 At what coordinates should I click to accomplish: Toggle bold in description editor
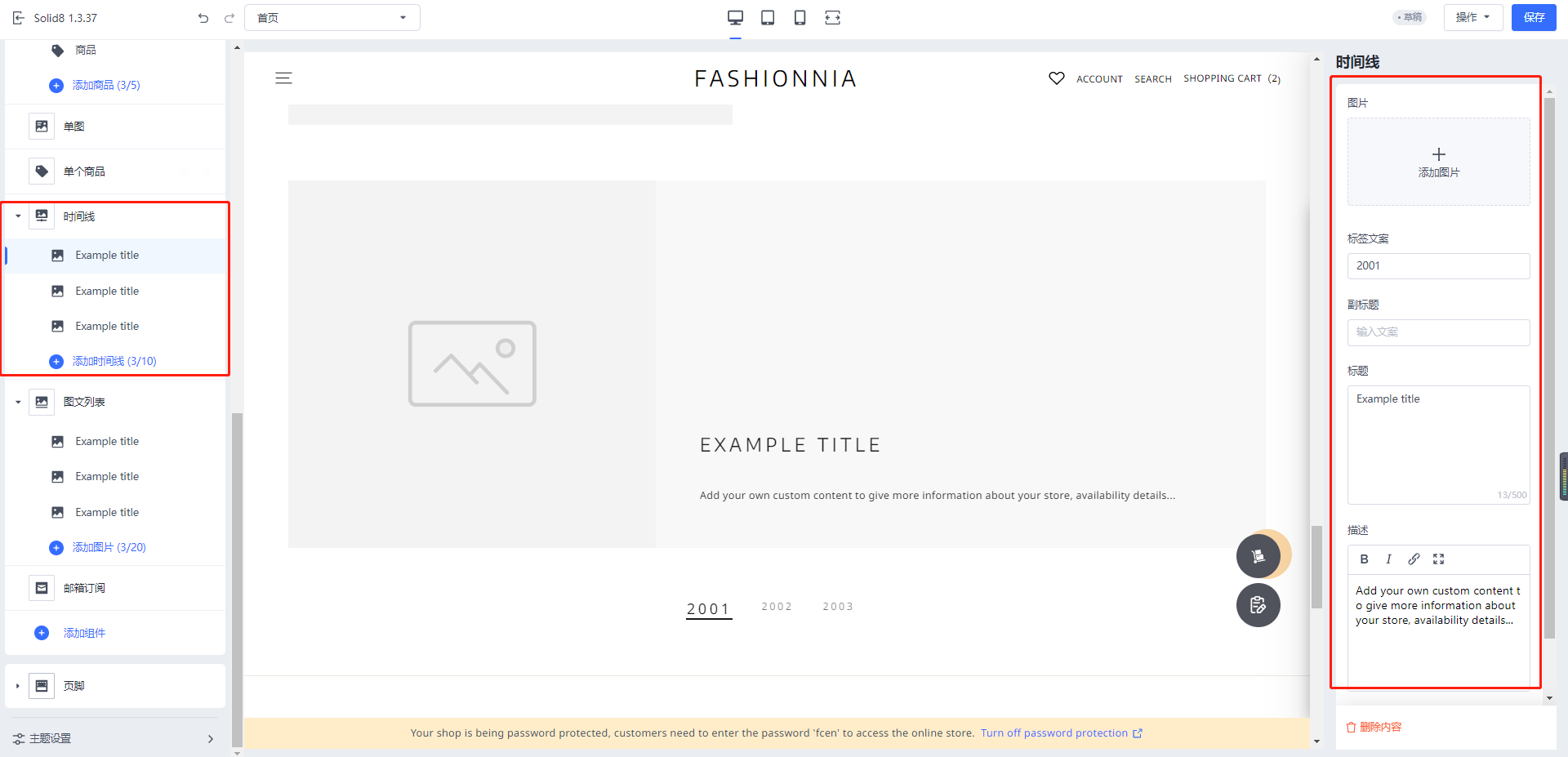click(1364, 559)
